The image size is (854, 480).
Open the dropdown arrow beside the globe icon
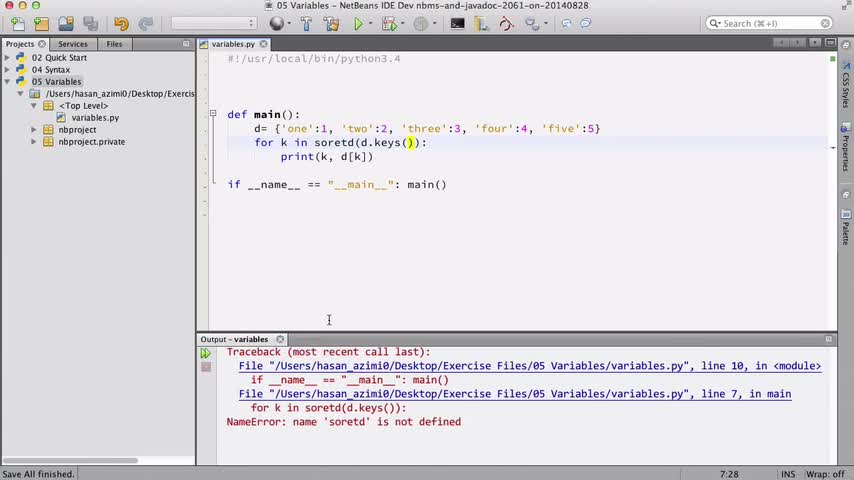tap(289, 23)
